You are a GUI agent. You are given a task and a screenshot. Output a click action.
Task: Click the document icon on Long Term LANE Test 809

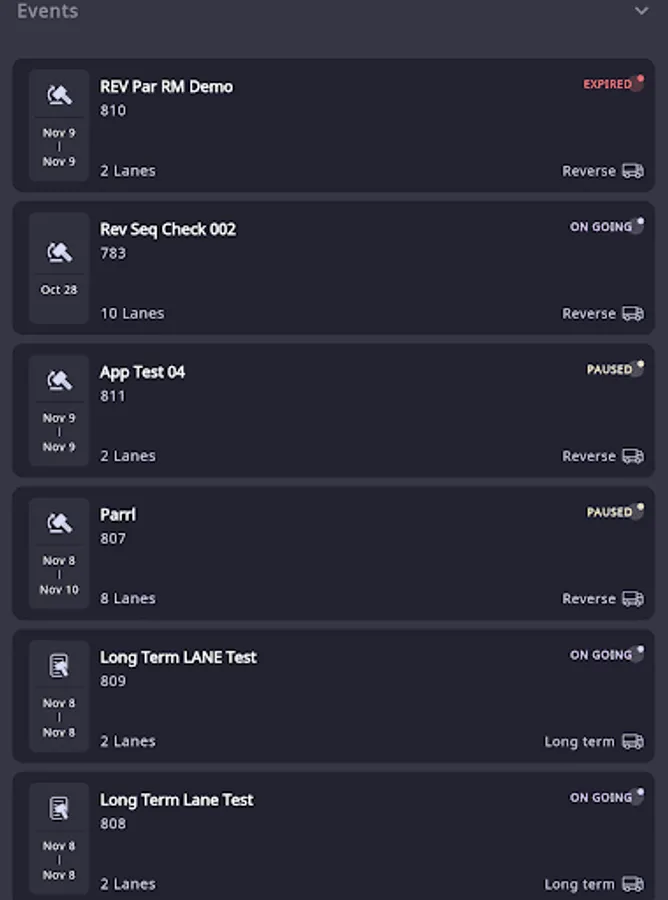point(59,666)
